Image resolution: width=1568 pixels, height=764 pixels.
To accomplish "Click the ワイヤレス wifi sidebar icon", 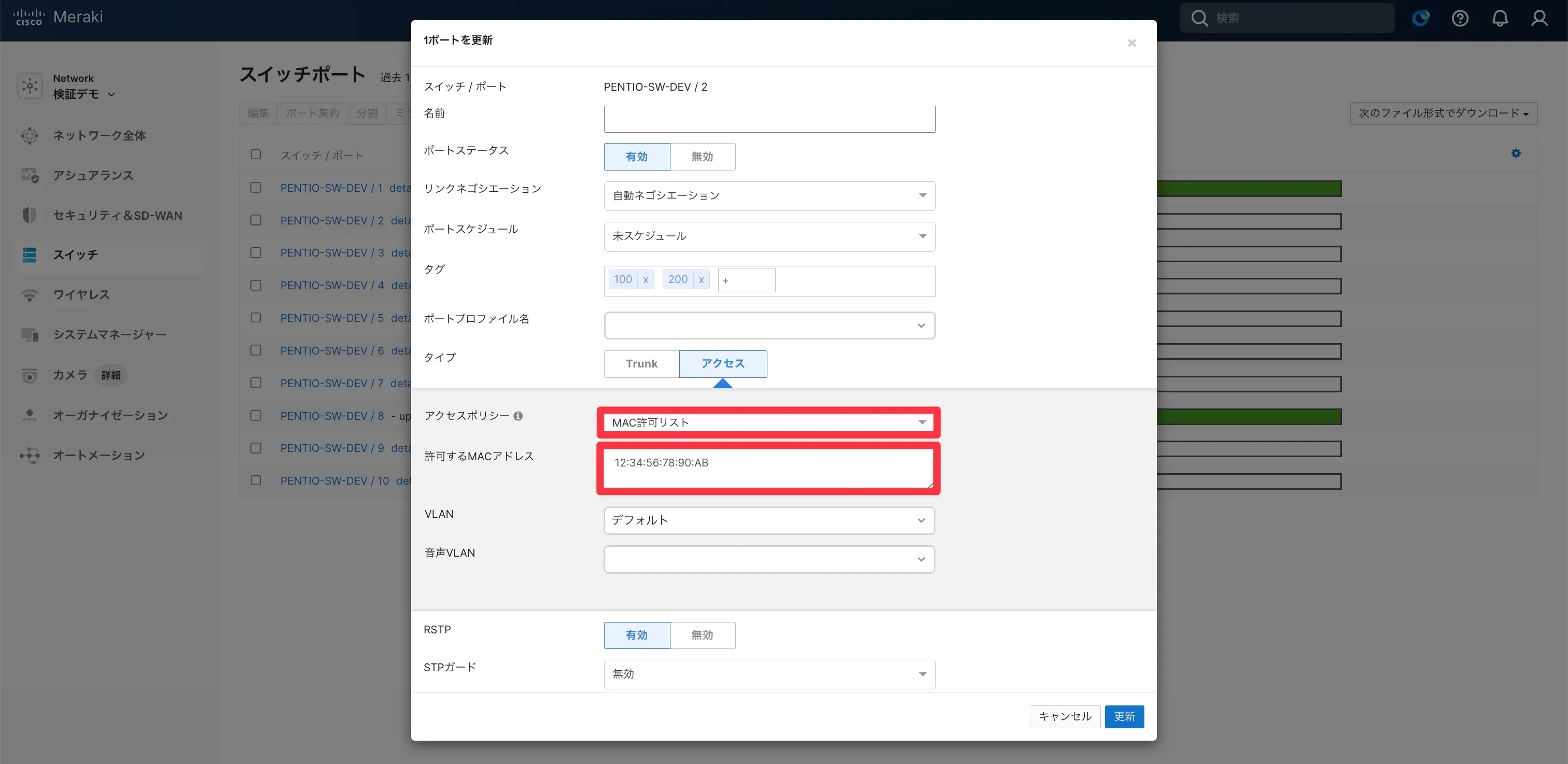I will [x=29, y=295].
